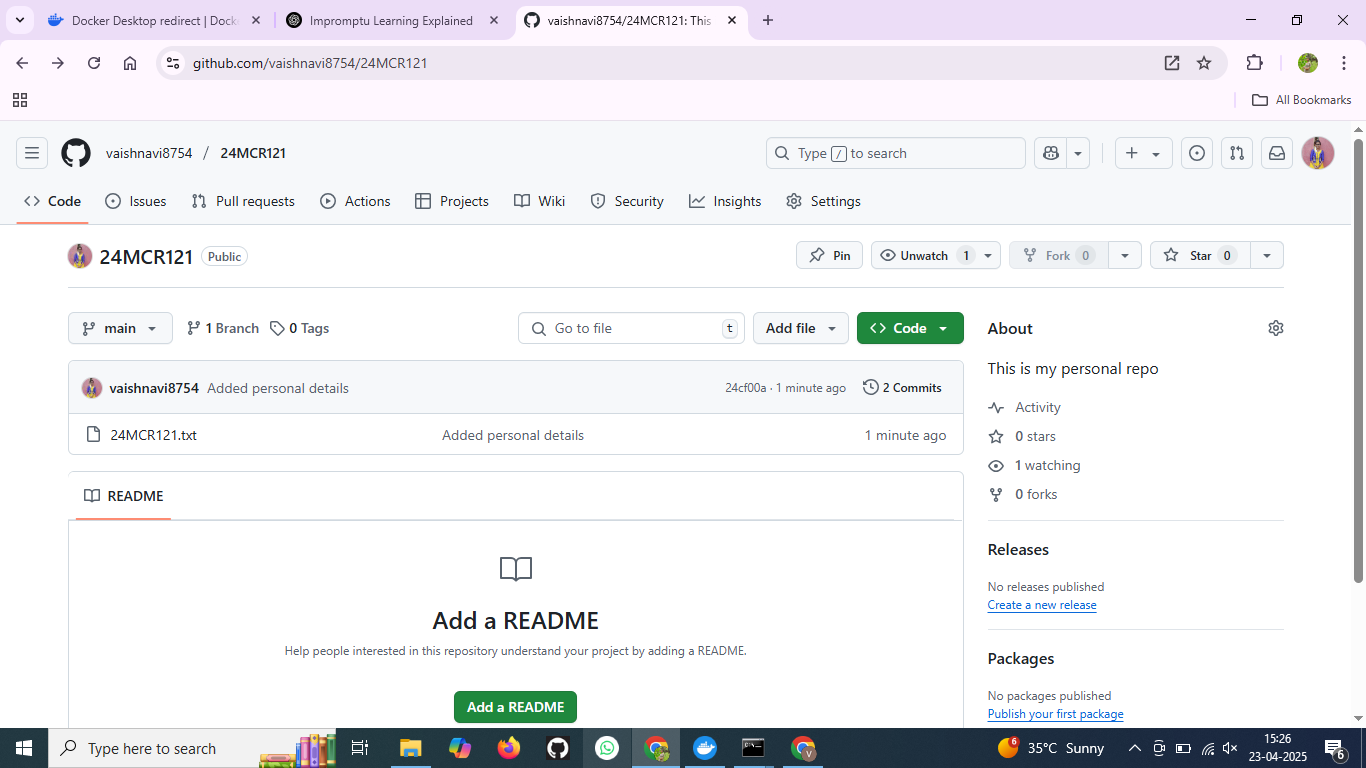Open the issues icon in header
Screen dimensions: 1366x768
click(x=1197, y=153)
